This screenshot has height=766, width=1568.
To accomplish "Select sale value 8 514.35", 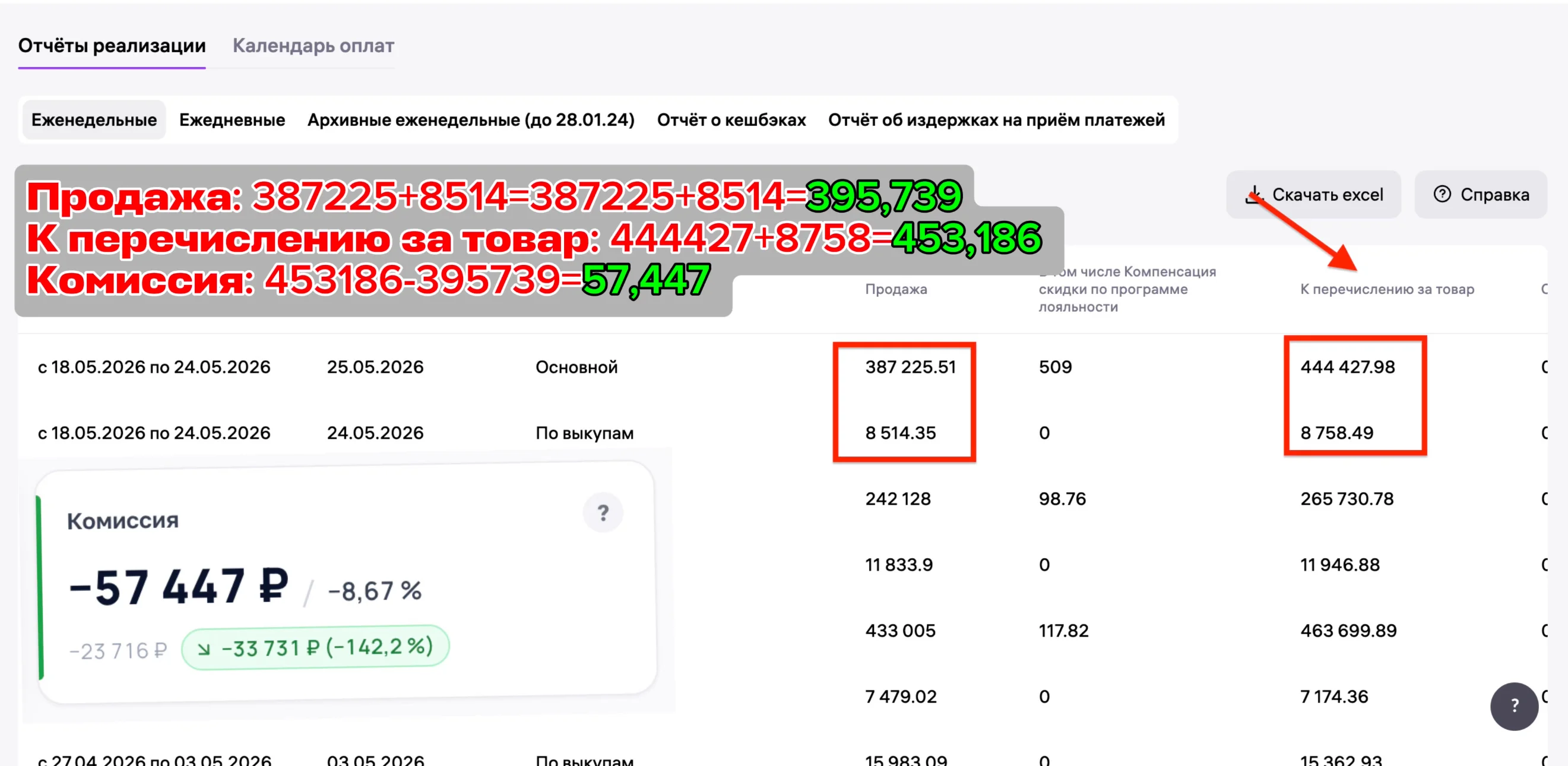I will click(900, 432).
